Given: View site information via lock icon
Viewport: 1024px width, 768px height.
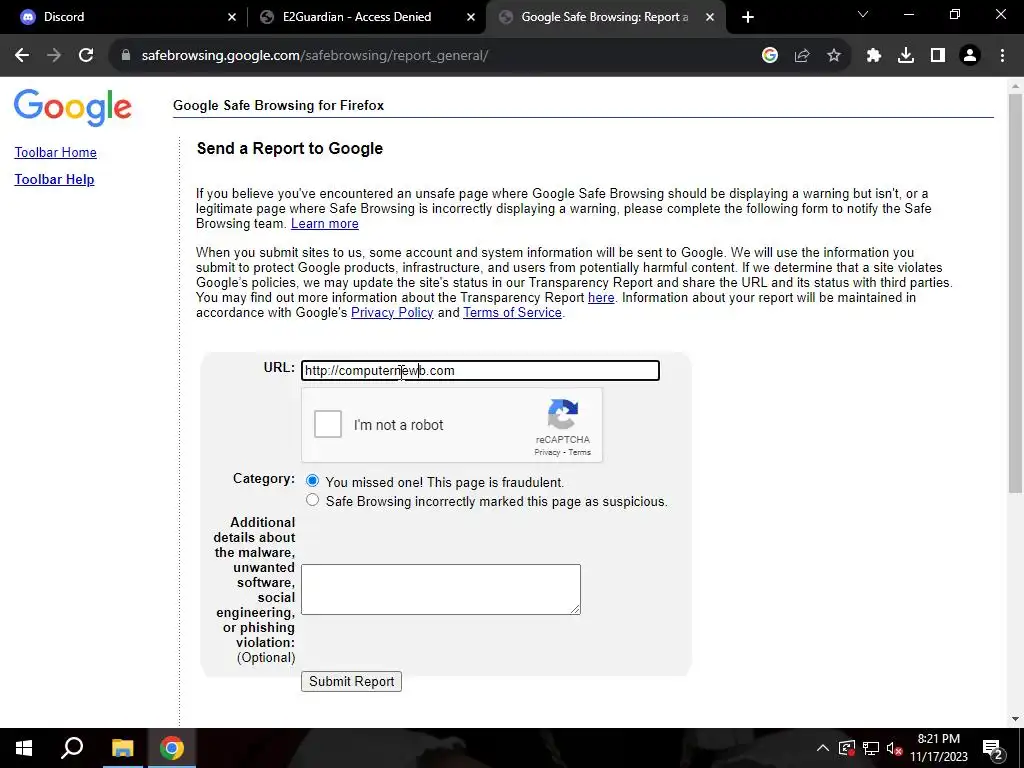Looking at the screenshot, I should click(x=126, y=56).
